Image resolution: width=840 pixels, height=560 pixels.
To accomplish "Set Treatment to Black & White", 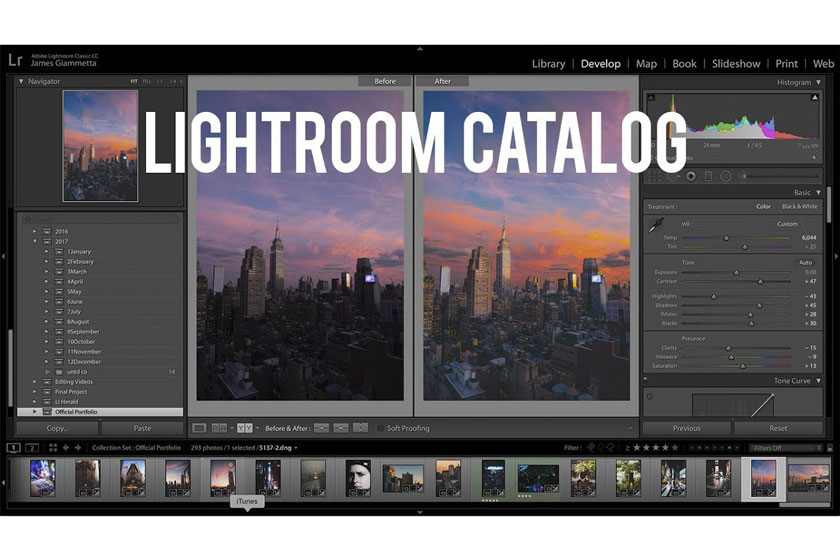I will 800,206.
